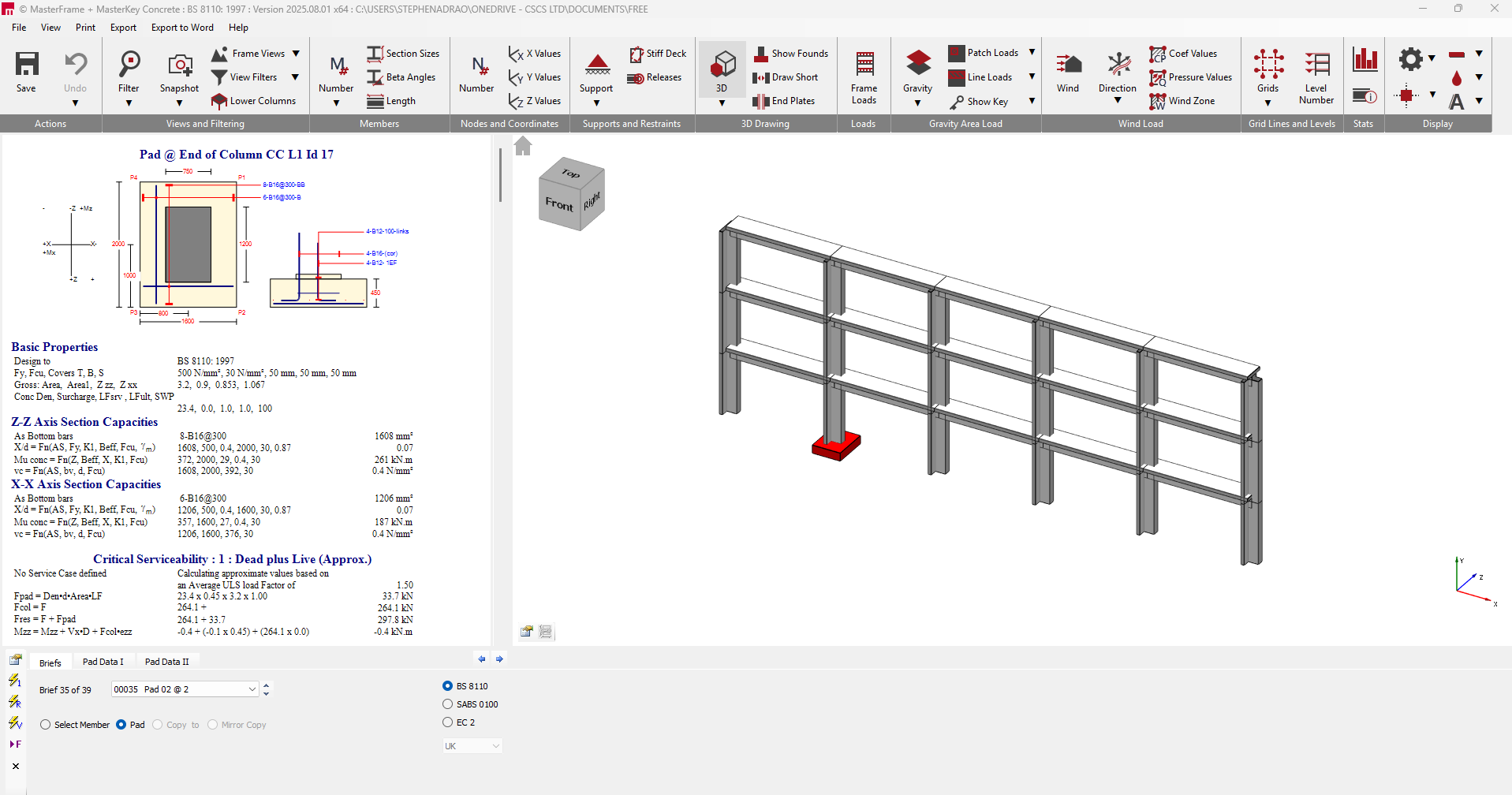
Task: Click the Frame Loads icon
Action: (864, 75)
